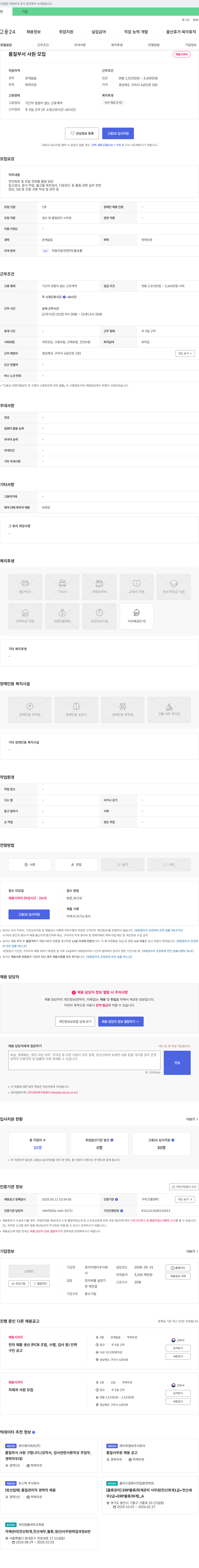Click the 고용24 입사지원 button under 접수 마감일
The width and height of the screenshot is (199, 1568).
(29, 914)
